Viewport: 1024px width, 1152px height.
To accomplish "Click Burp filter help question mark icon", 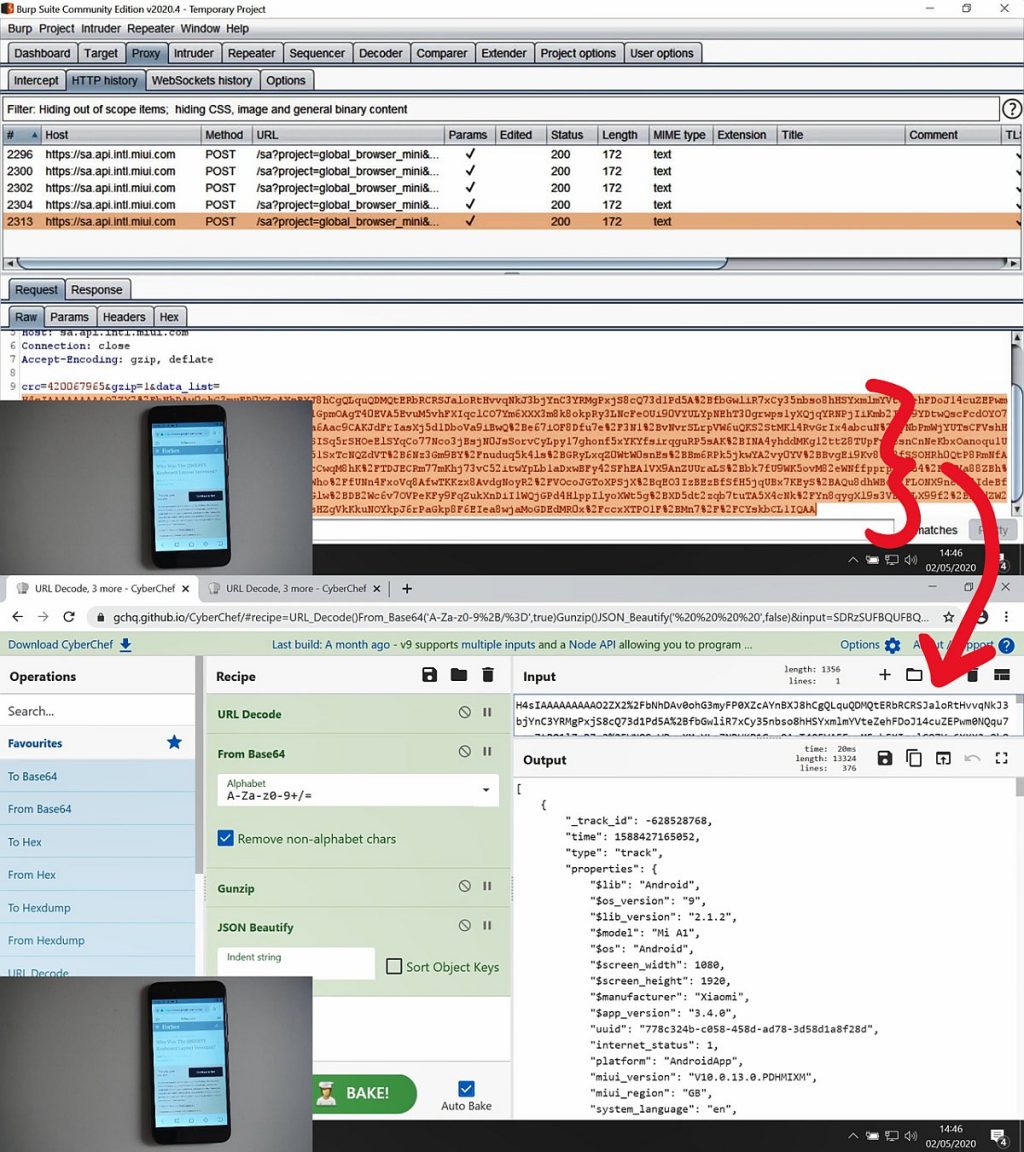I will (x=1012, y=109).
